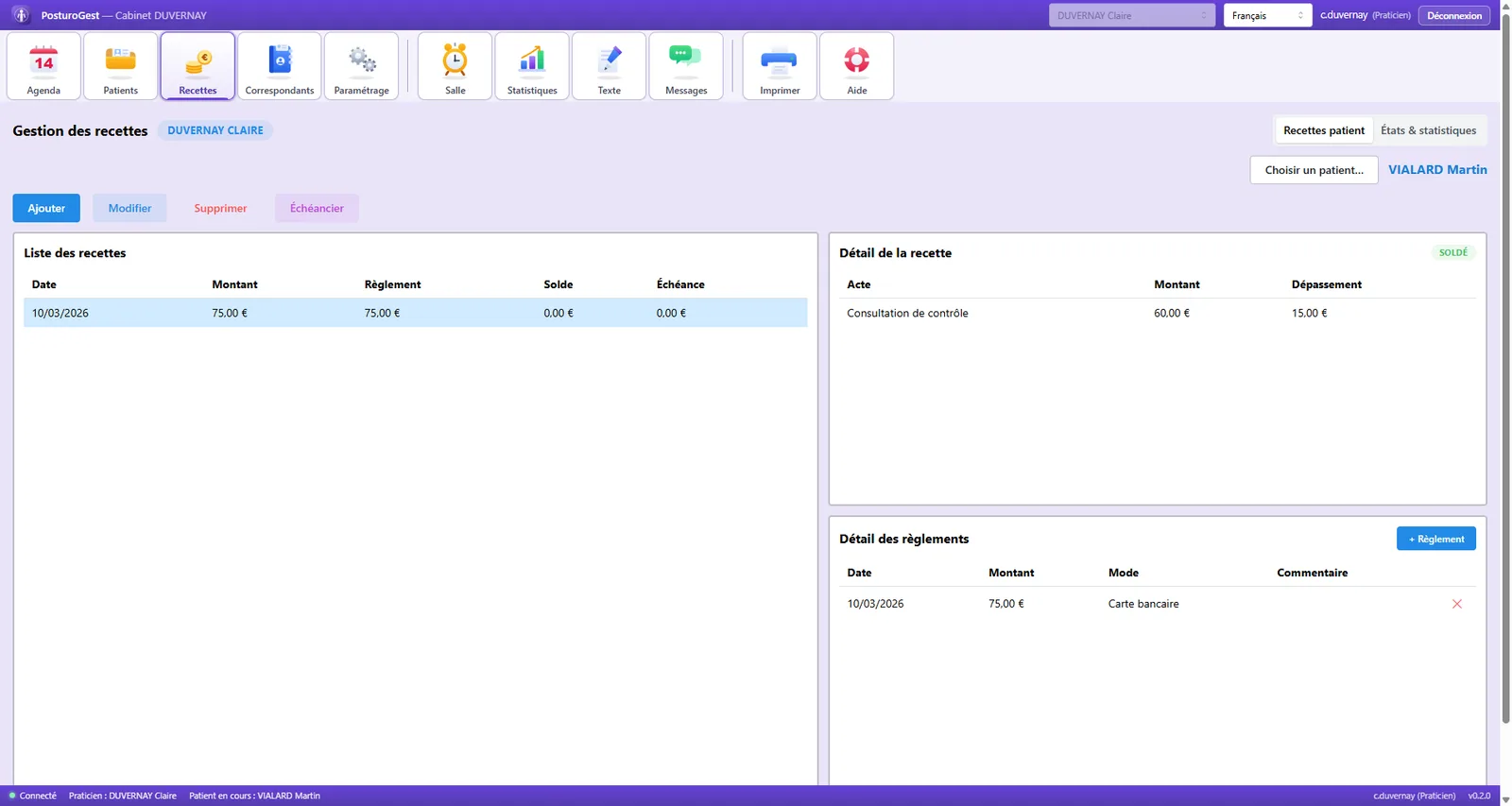This screenshot has height=806, width=1512.
Task: Click the Déconnexion button
Action: click(1454, 15)
